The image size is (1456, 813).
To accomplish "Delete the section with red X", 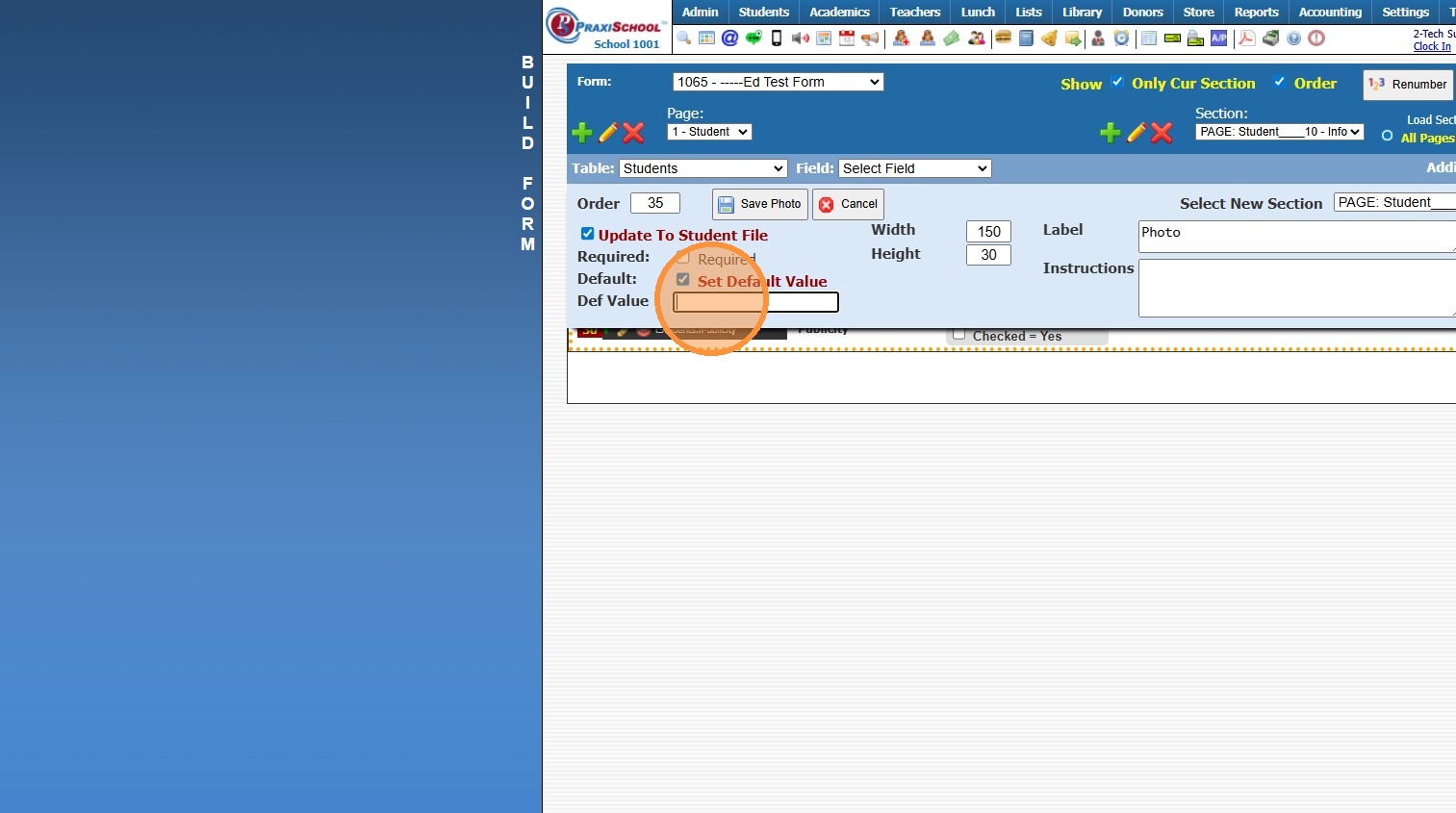I will [1162, 133].
